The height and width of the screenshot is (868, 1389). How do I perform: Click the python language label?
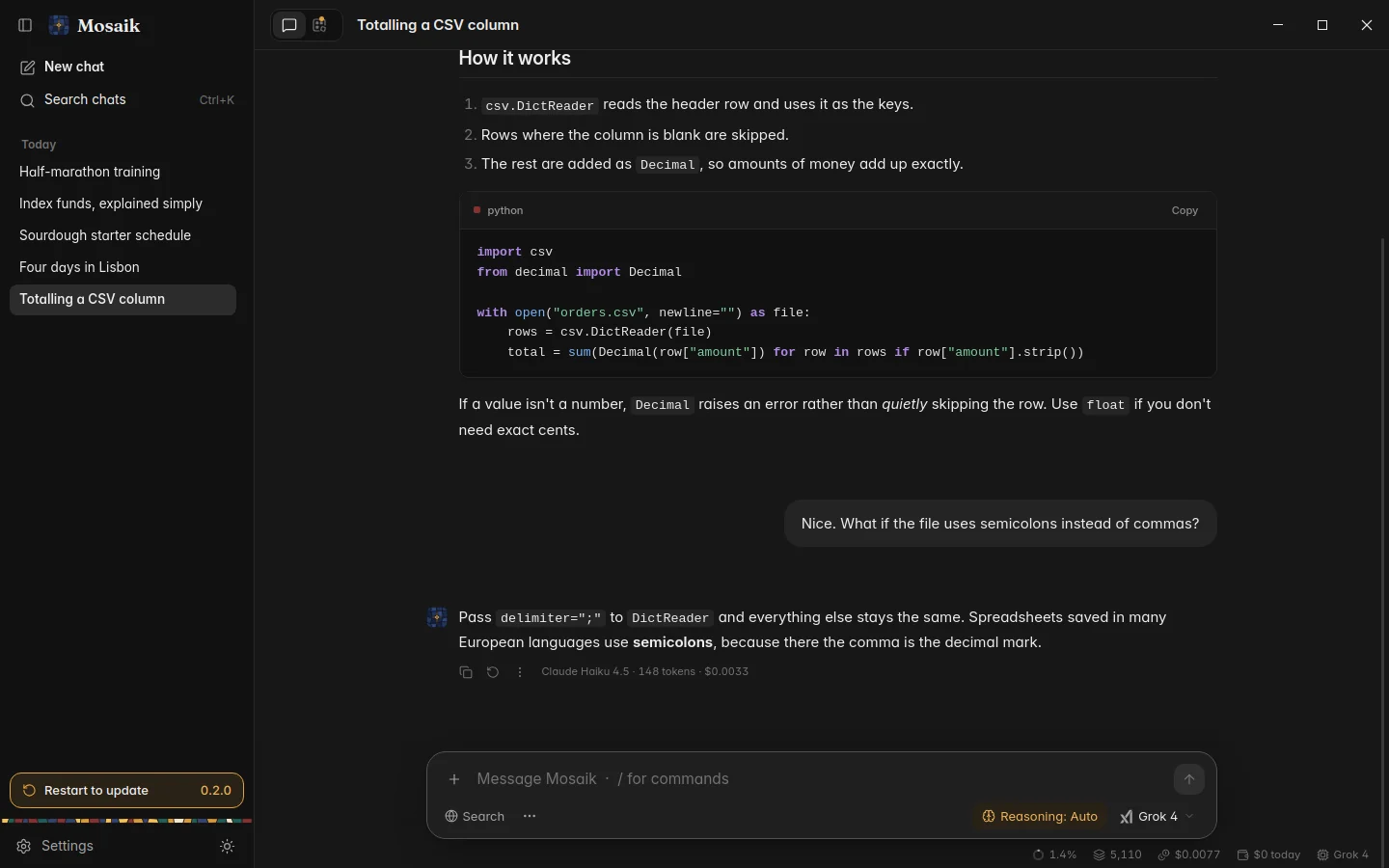click(505, 210)
